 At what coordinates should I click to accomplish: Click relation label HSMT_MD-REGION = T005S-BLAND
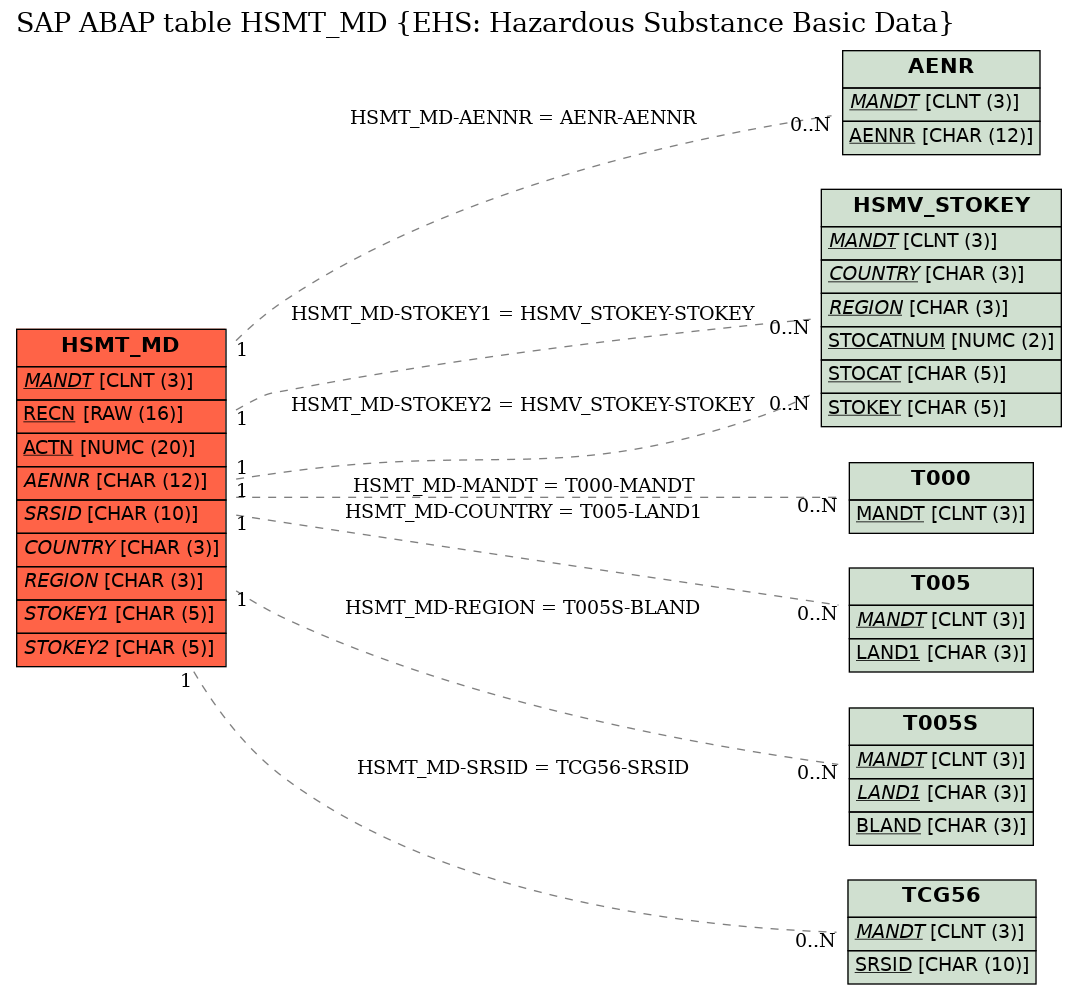pos(523,608)
